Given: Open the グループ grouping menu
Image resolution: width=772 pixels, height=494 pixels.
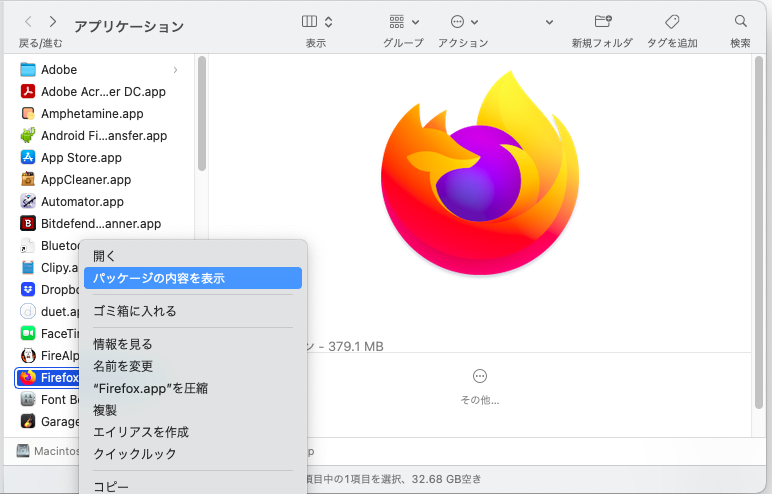Looking at the screenshot, I should coord(404,22).
